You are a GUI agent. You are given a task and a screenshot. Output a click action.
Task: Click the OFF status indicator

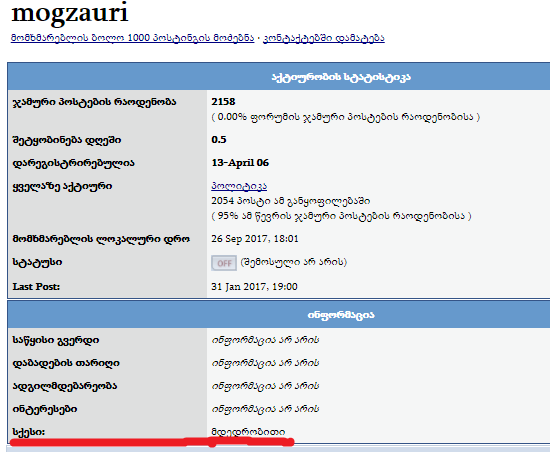(224, 263)
